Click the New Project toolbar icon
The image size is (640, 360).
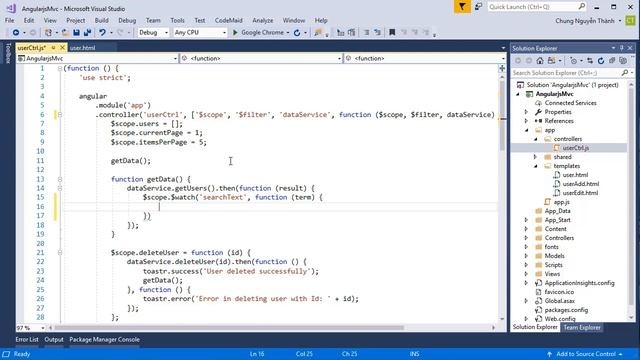(x=48, y=33)
